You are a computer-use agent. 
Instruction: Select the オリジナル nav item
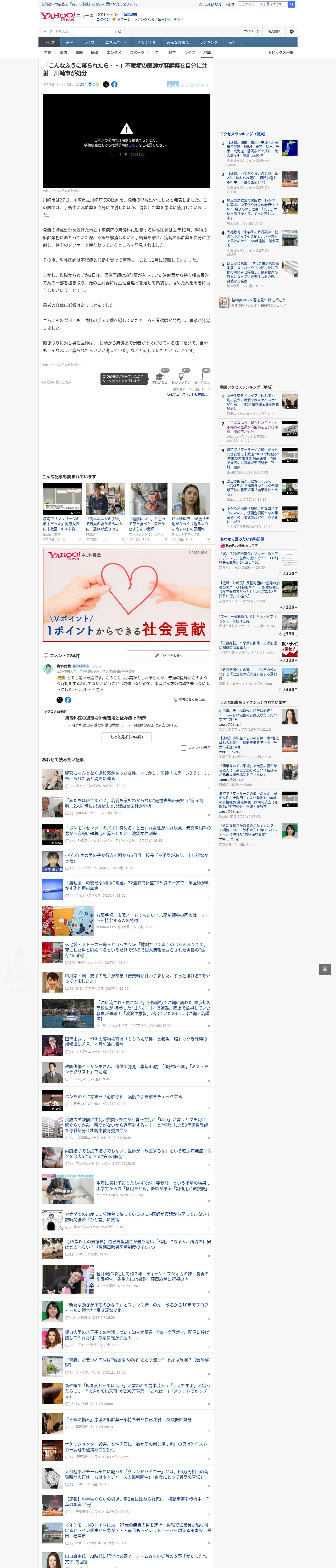click(147, 43)
